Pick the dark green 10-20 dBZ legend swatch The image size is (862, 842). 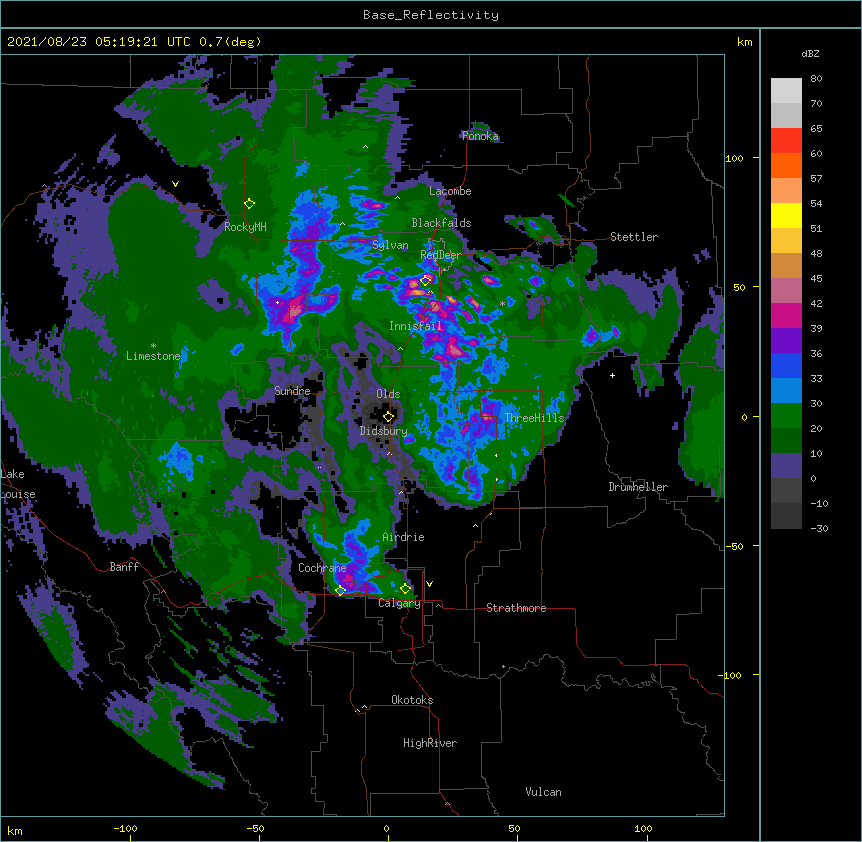tap(786, 441)
